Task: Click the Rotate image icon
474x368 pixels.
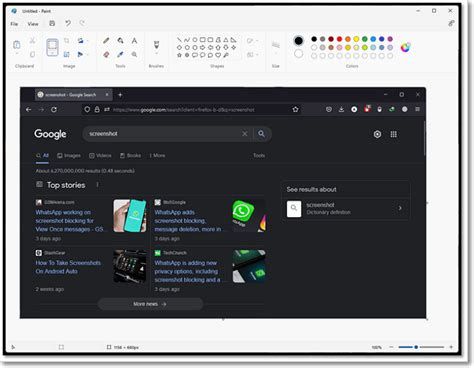Action: pyautogui.click(x=80, y=41)
